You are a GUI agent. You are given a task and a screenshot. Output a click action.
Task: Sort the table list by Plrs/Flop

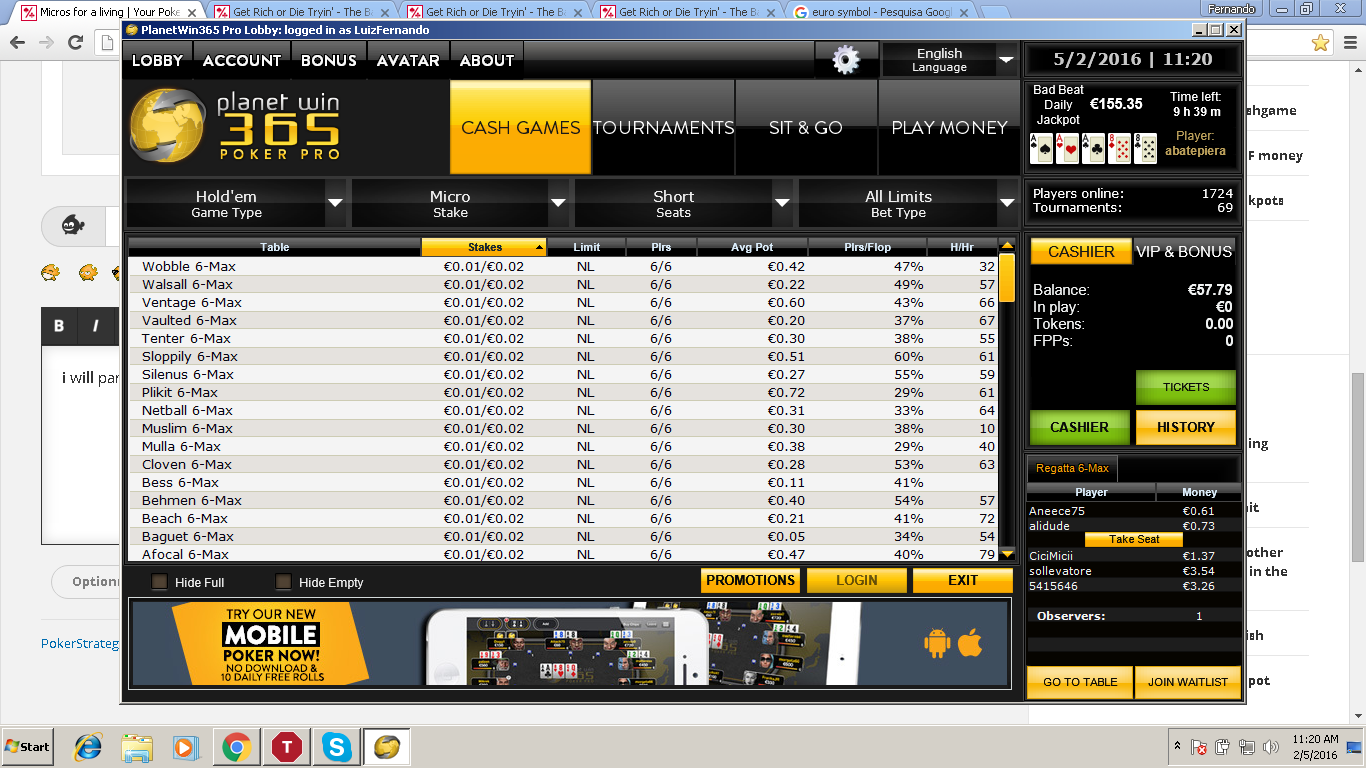point(867,247)
